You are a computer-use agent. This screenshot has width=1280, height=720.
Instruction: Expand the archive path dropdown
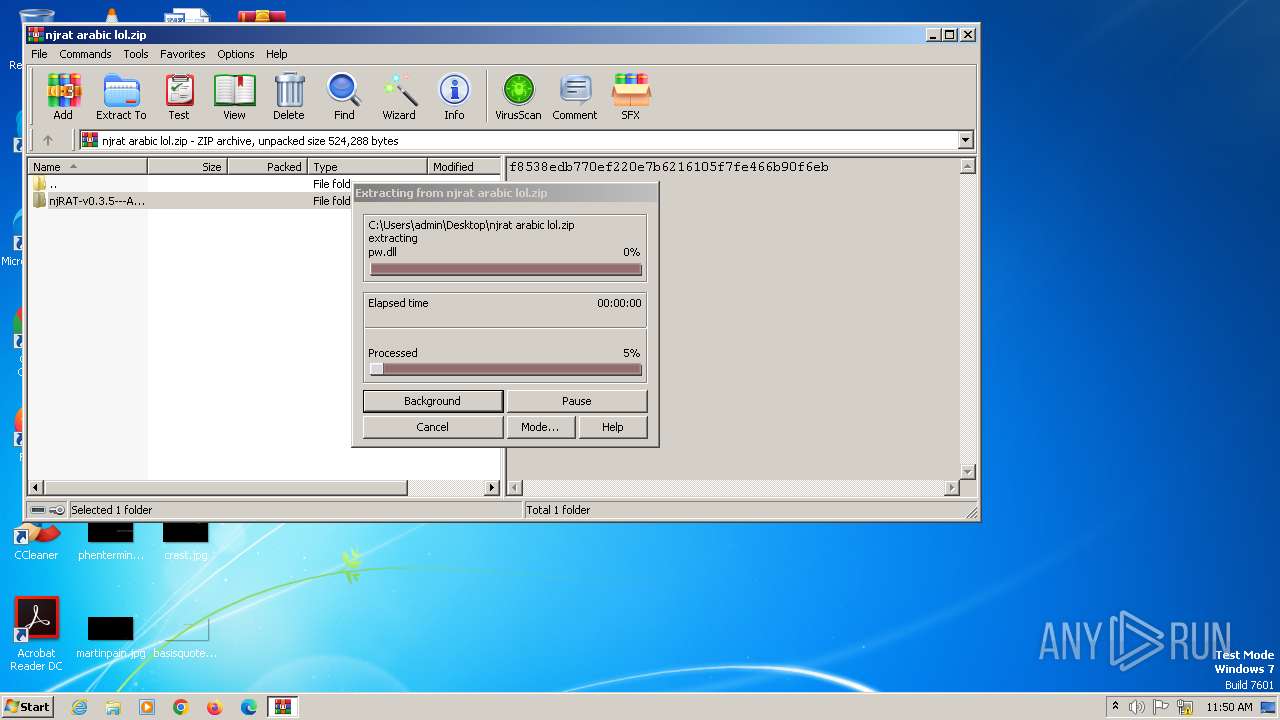pos(965,141)
